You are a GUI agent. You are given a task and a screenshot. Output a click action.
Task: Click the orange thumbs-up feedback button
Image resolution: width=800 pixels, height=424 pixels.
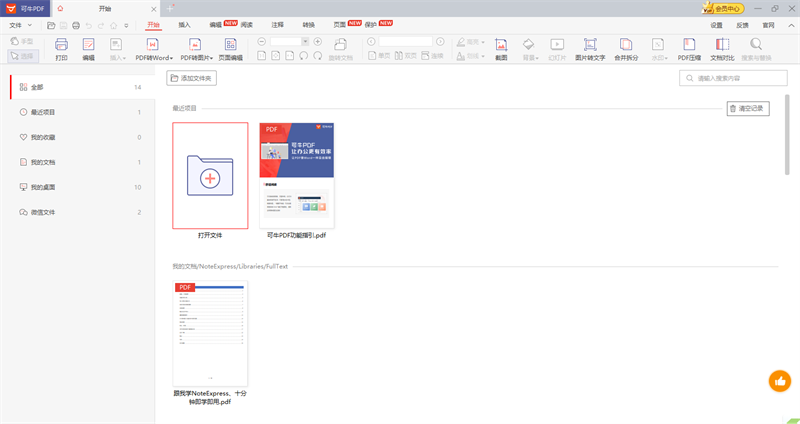[780, 380]
